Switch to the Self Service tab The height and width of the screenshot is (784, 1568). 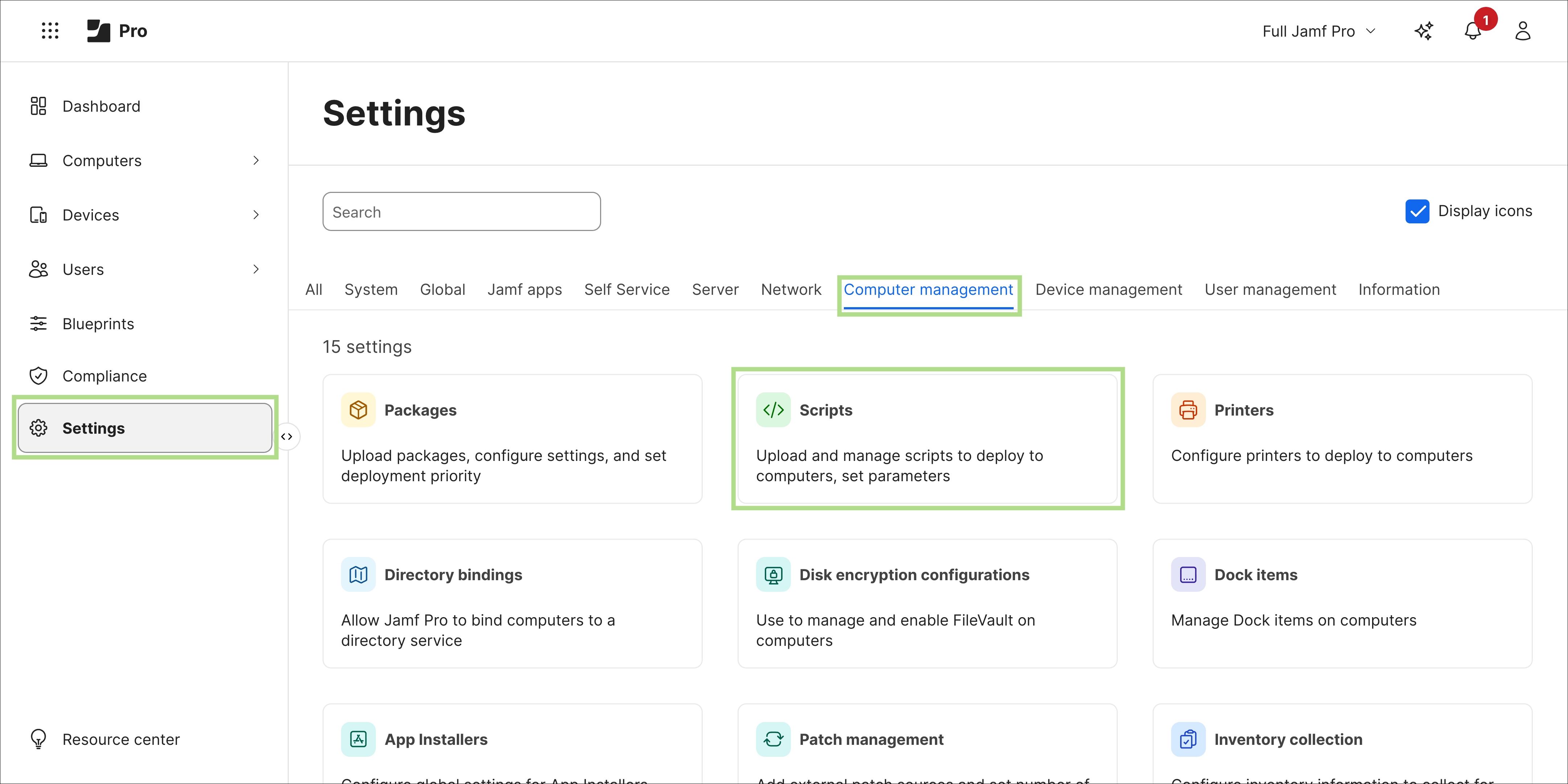(x=627, y=289)
